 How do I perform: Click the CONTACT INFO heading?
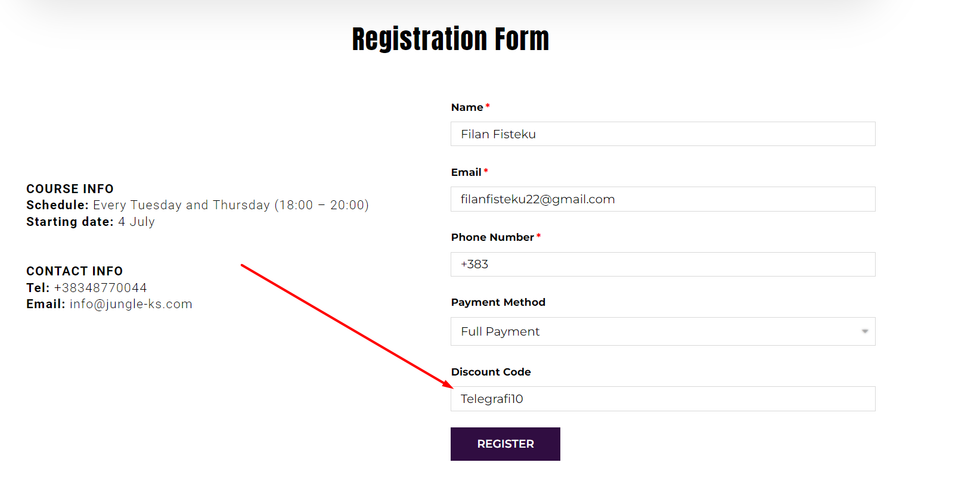click(75, 271)
